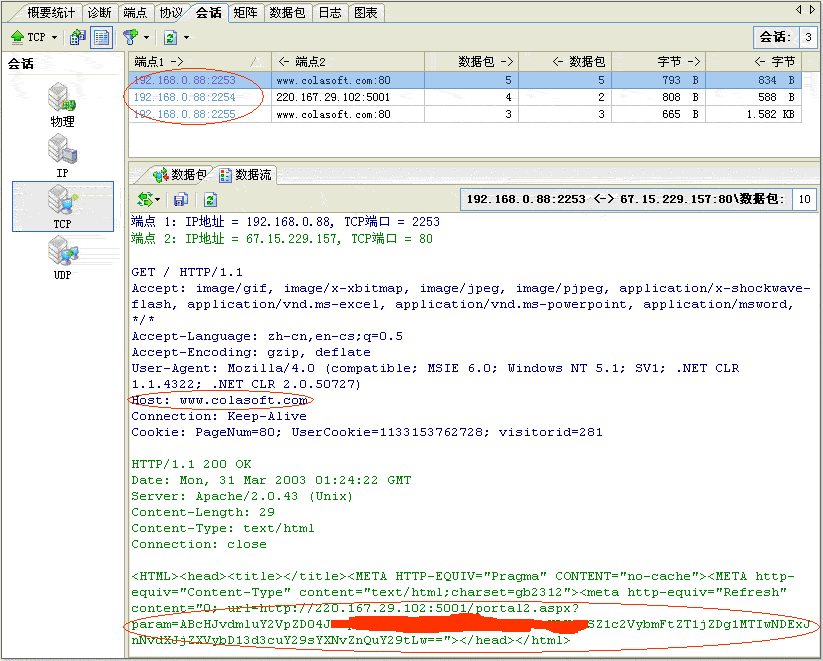Click the HTTP/1.1 200 OK line
This screenshot has height=661, width=823.
click(x=191, y=464)
